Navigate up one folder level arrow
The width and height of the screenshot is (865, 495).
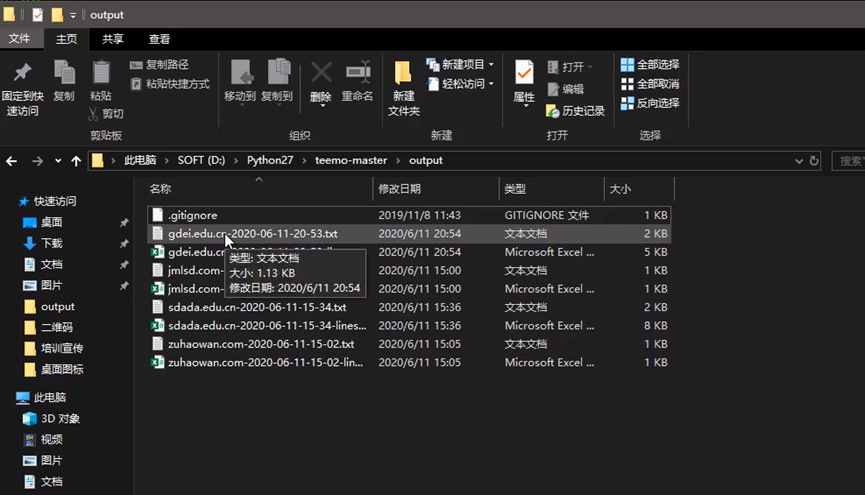(76, 161)
